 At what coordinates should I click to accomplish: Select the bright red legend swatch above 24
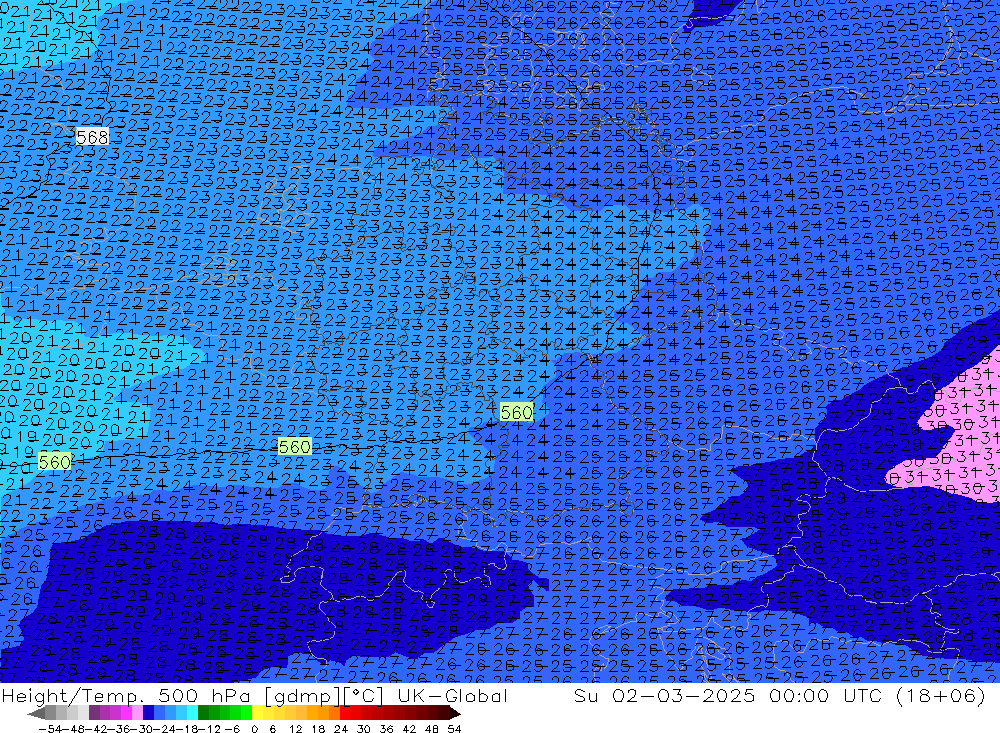[345, 713]
